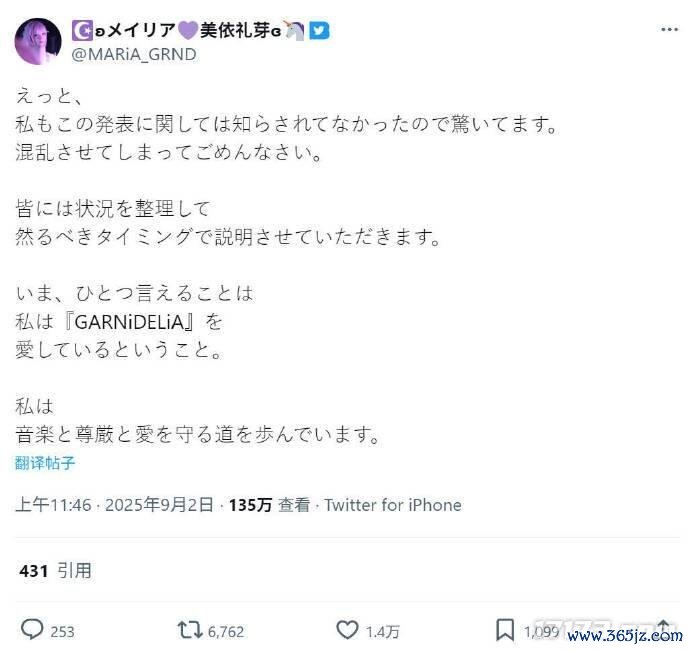The height and width of the screenshot is (651, 690).
Task: Bookmark this tweet using the bookmark icon
Action: pyautogui.click(x=506, y=630)
